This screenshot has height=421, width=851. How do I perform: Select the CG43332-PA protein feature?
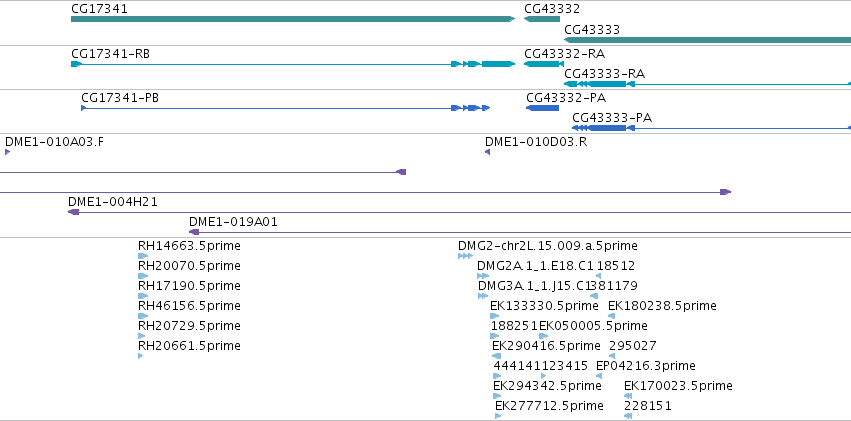click(542, 108)
